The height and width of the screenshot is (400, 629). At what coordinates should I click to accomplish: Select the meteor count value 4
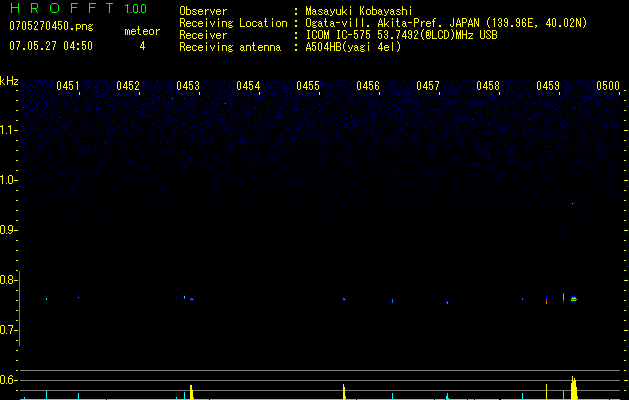pos(142,46)
